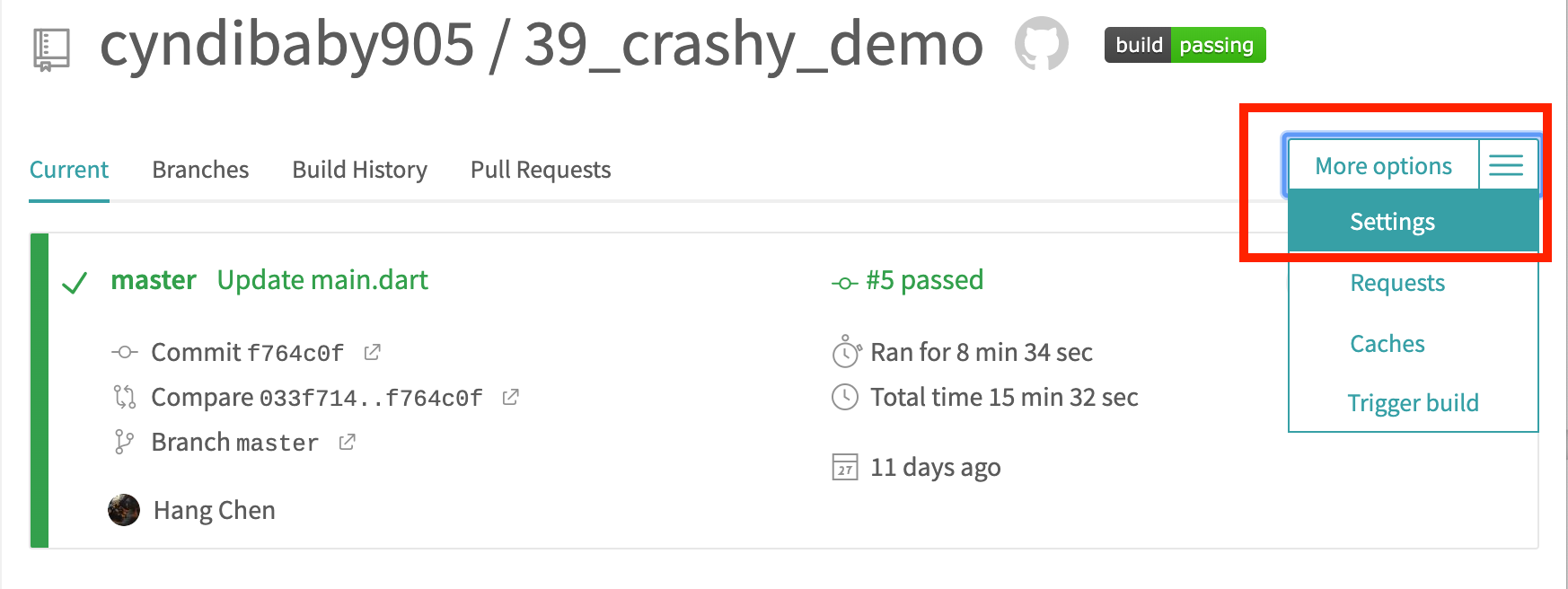Click the Update main.dart commit message
Viewport: 1568px width, 589px height.
[322, 280]
